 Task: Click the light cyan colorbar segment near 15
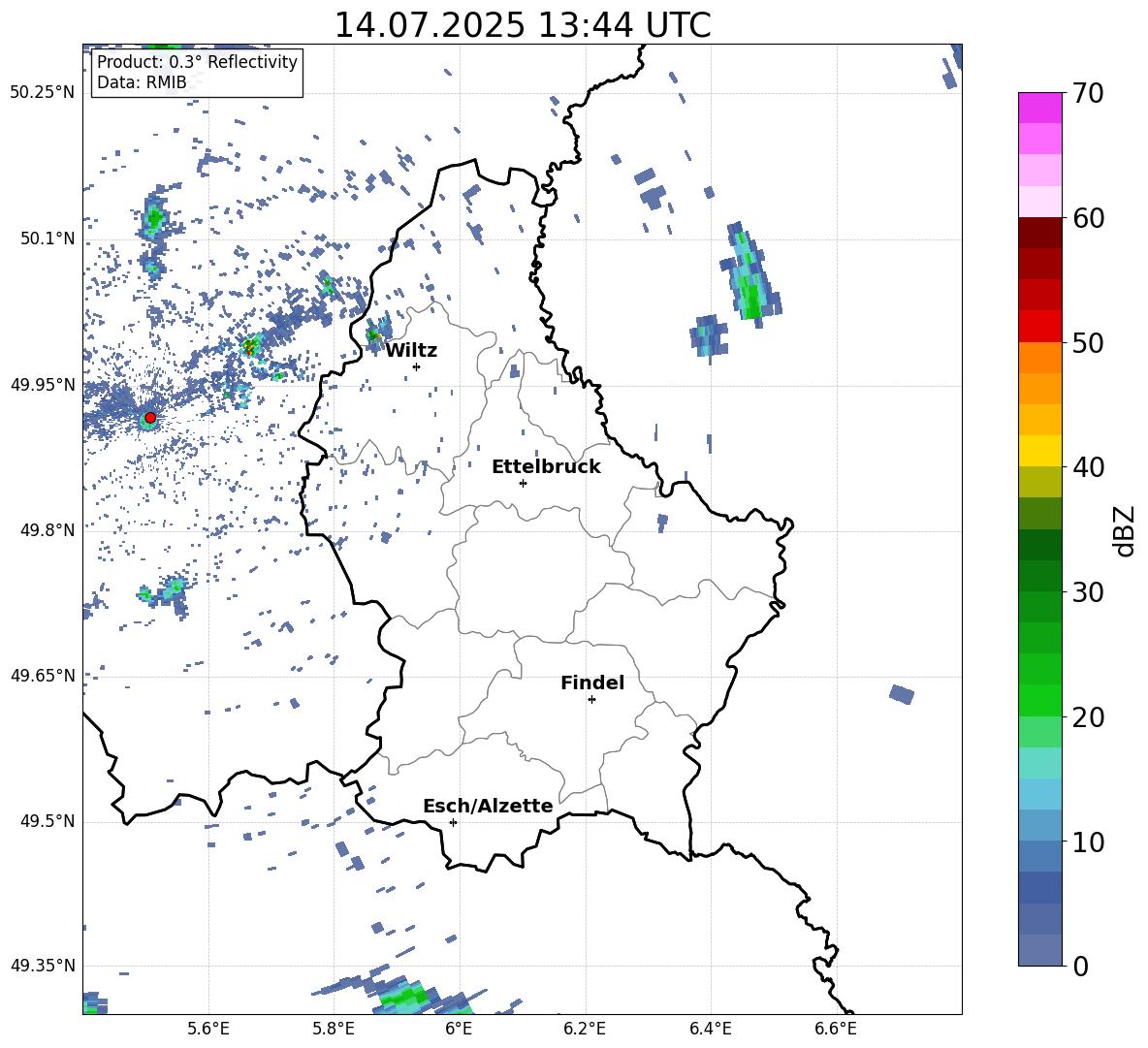(1039, 763)
